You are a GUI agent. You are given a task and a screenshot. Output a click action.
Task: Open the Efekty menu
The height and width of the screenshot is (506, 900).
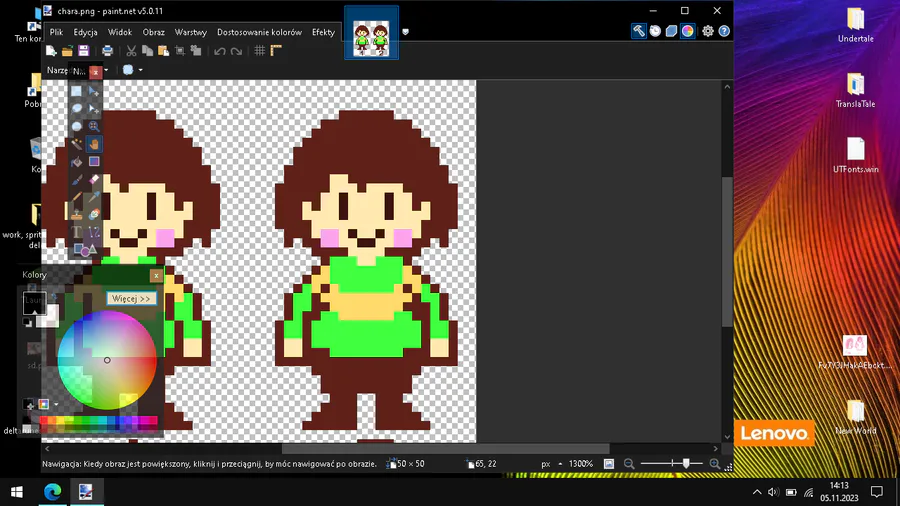pyautogui.click(x=323, y=32)
